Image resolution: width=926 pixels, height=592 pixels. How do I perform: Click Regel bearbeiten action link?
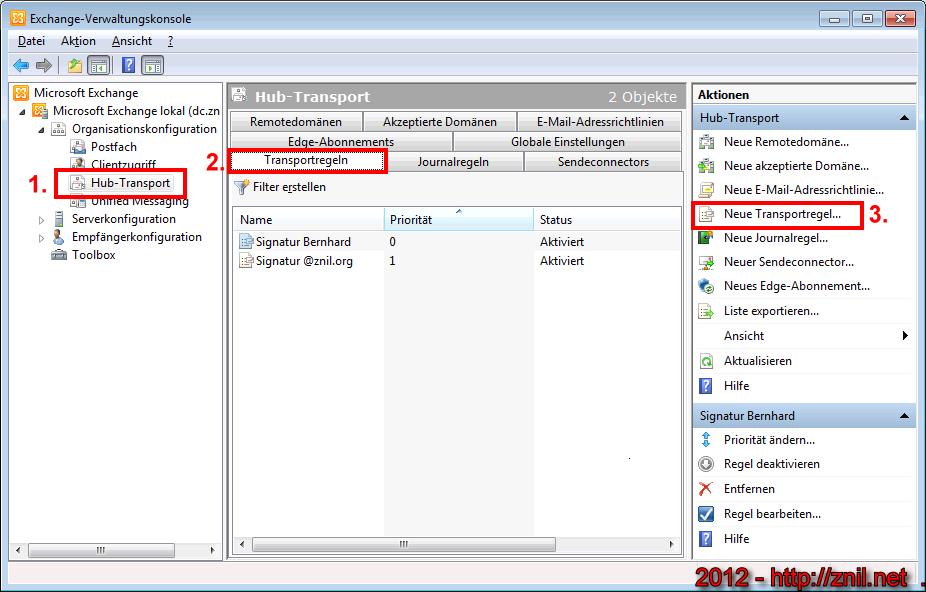[772, 514]
